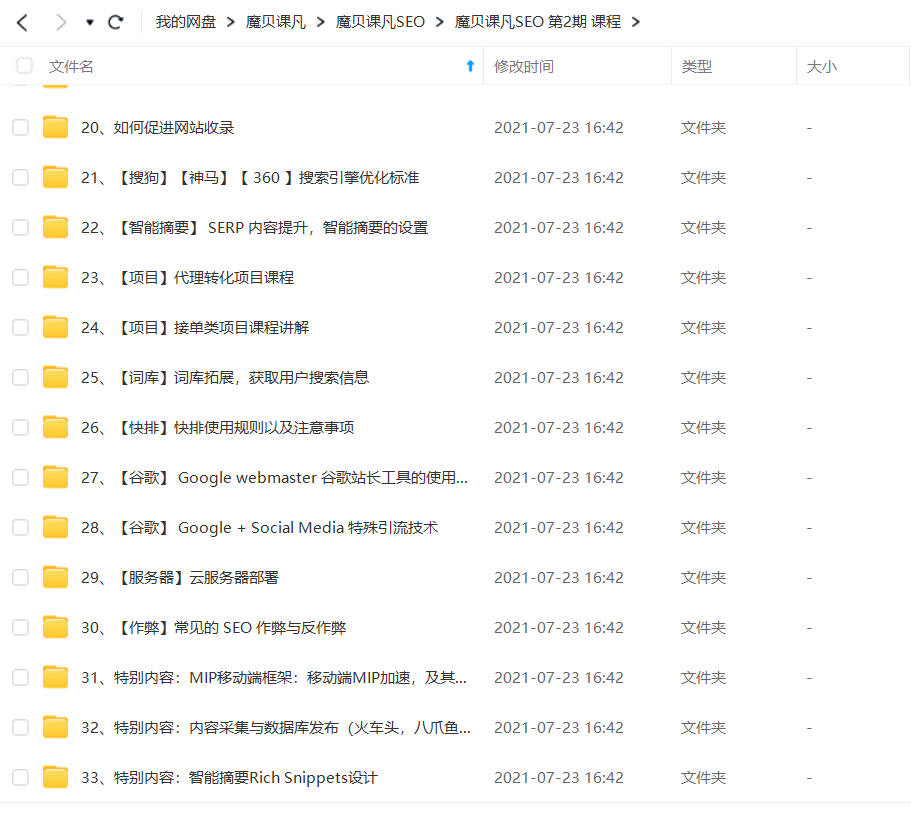911x814 pixels.
Task: Sort by 文件名 column header
Action: click(x=71, y=66)
